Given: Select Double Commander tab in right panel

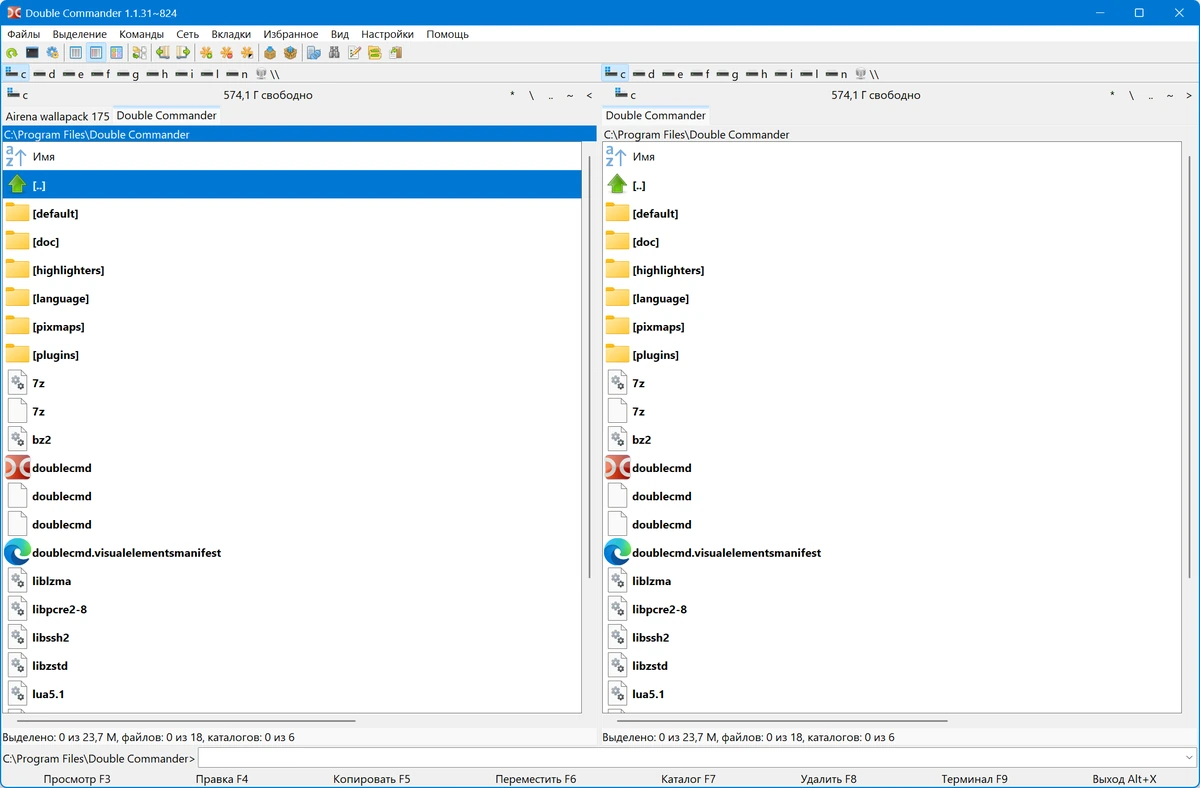Looking at the screenshot, I should (656, 116).
